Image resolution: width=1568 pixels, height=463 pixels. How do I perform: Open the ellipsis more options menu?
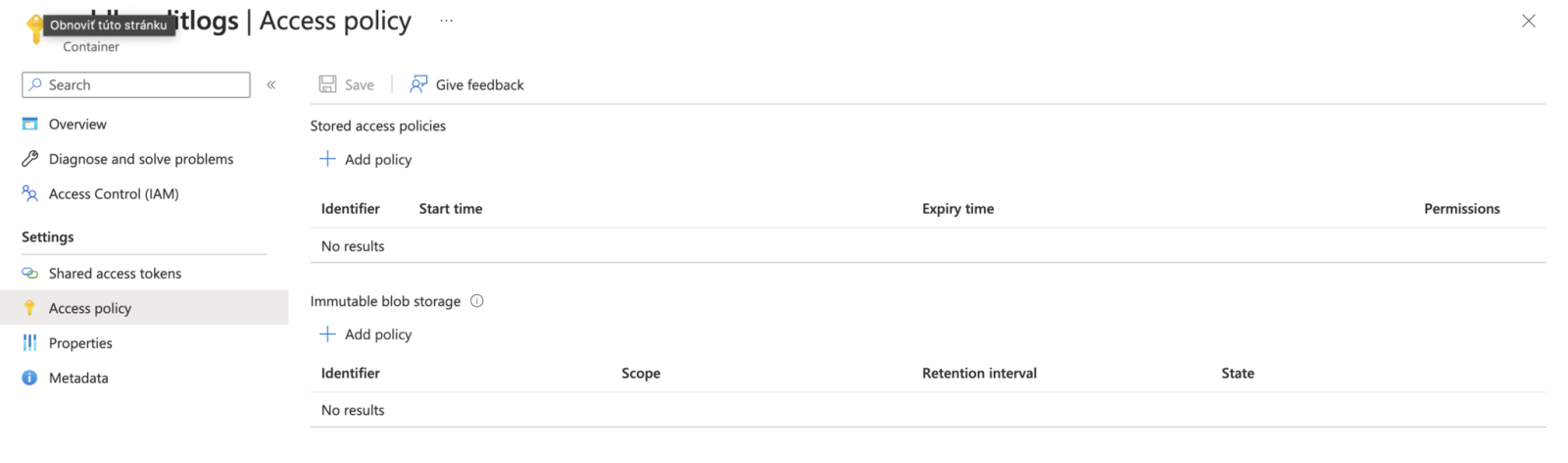446,21
